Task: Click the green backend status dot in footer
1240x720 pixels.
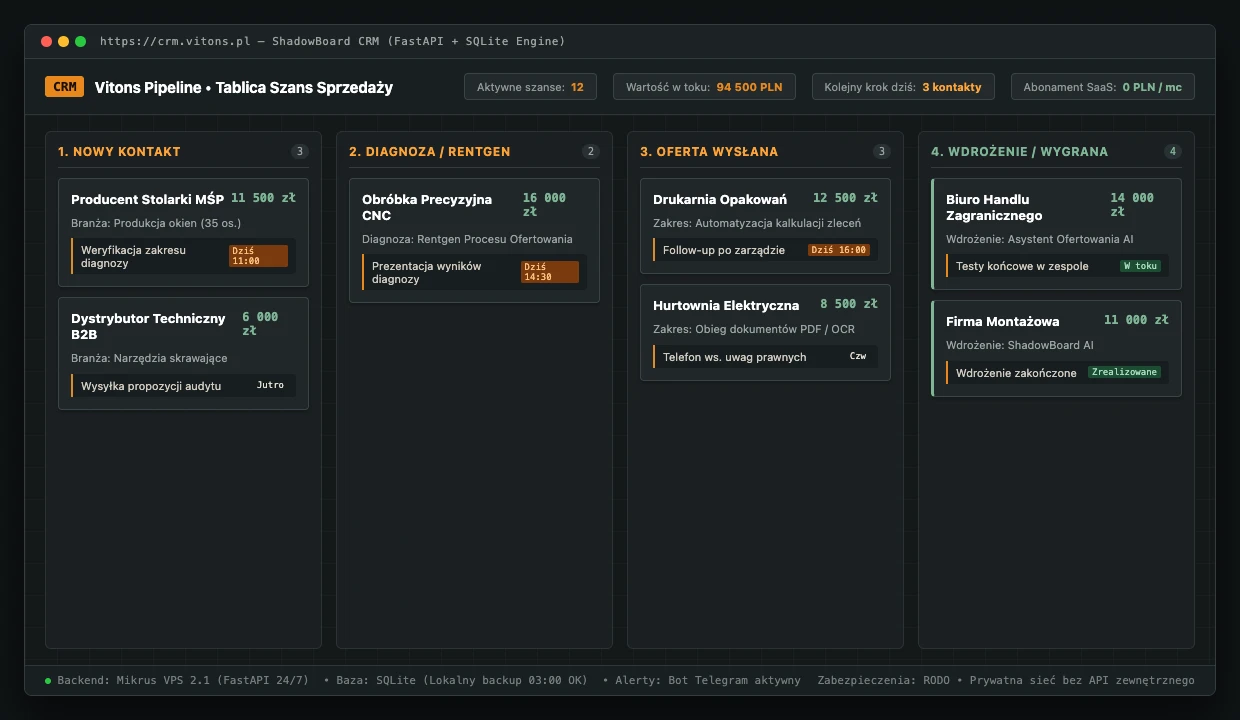Action: point(48,681)
